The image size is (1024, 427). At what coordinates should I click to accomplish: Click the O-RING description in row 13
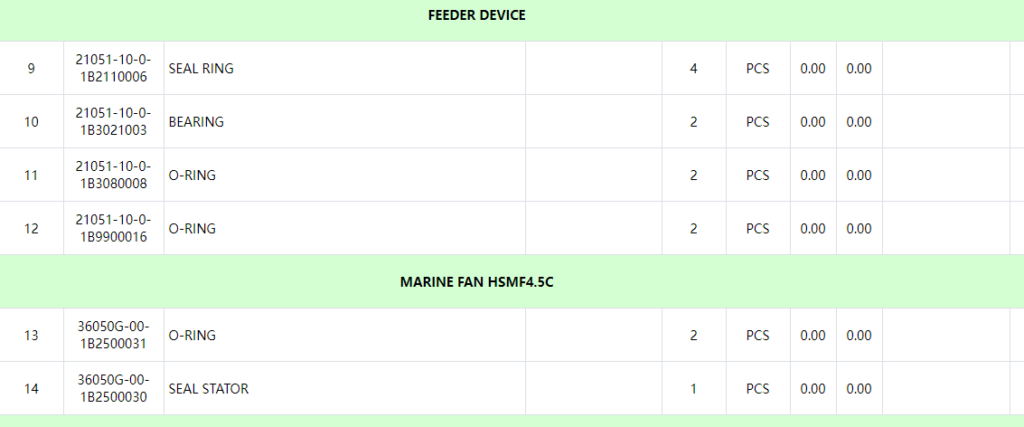[192, 335]
